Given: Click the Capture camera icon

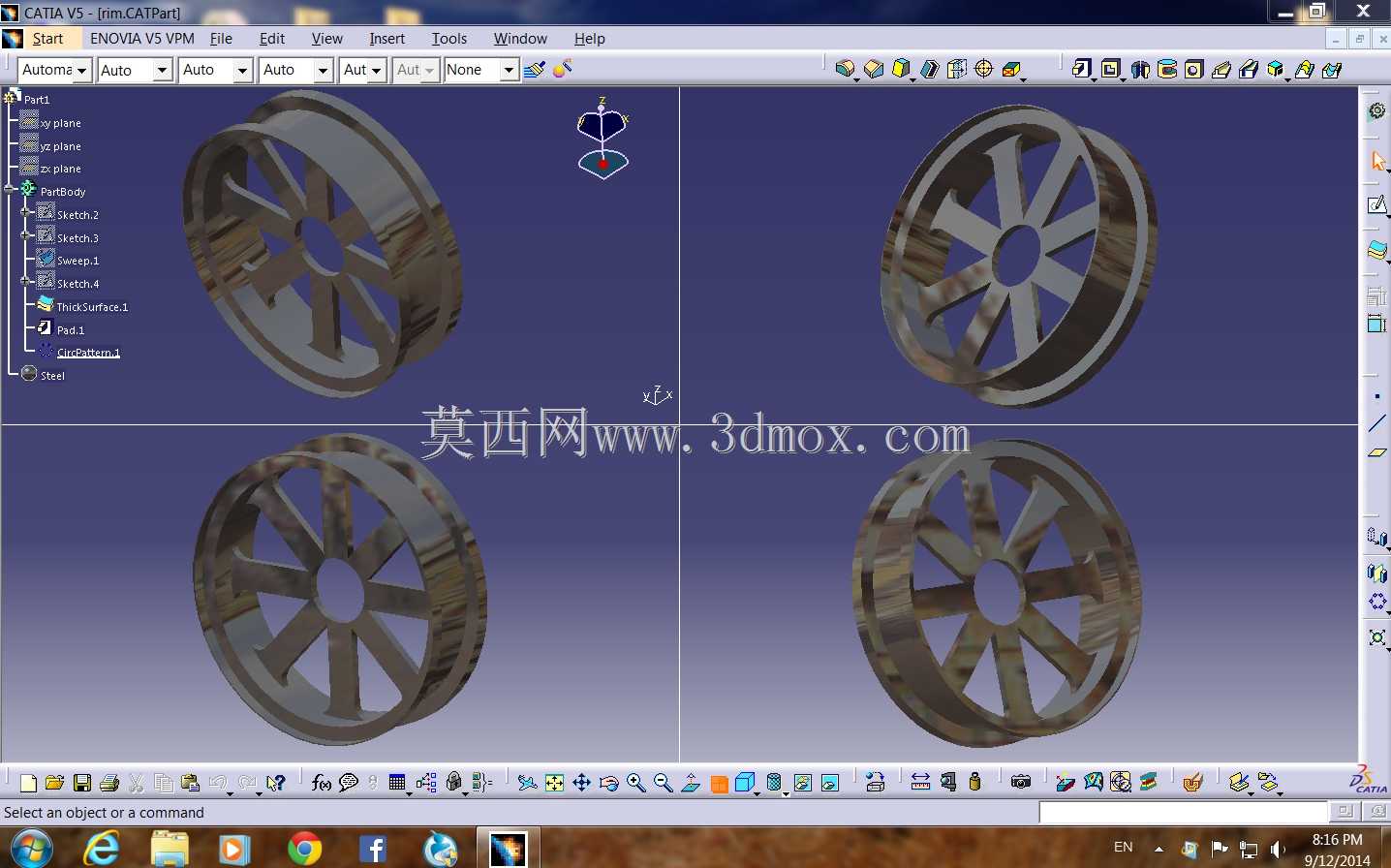Looking at the screenshot, I should (1020, 783).
